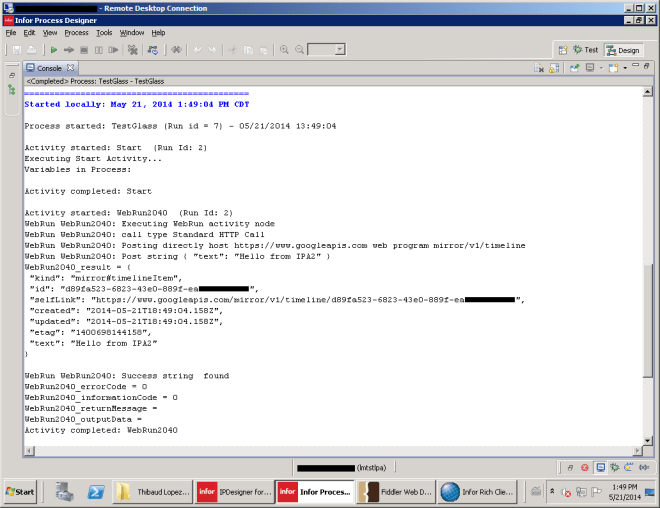660x508 pixels.
Task: Click the Open Perspective icon beside Test
Action: coord(561,50)
